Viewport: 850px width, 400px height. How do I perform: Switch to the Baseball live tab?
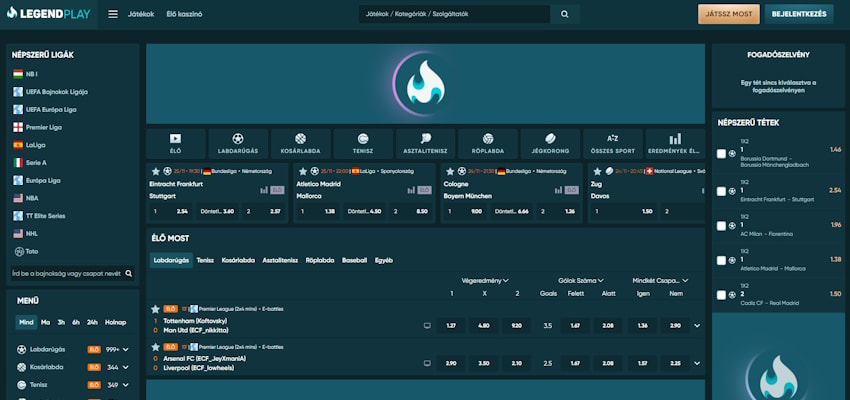click(x=354, y=260)
